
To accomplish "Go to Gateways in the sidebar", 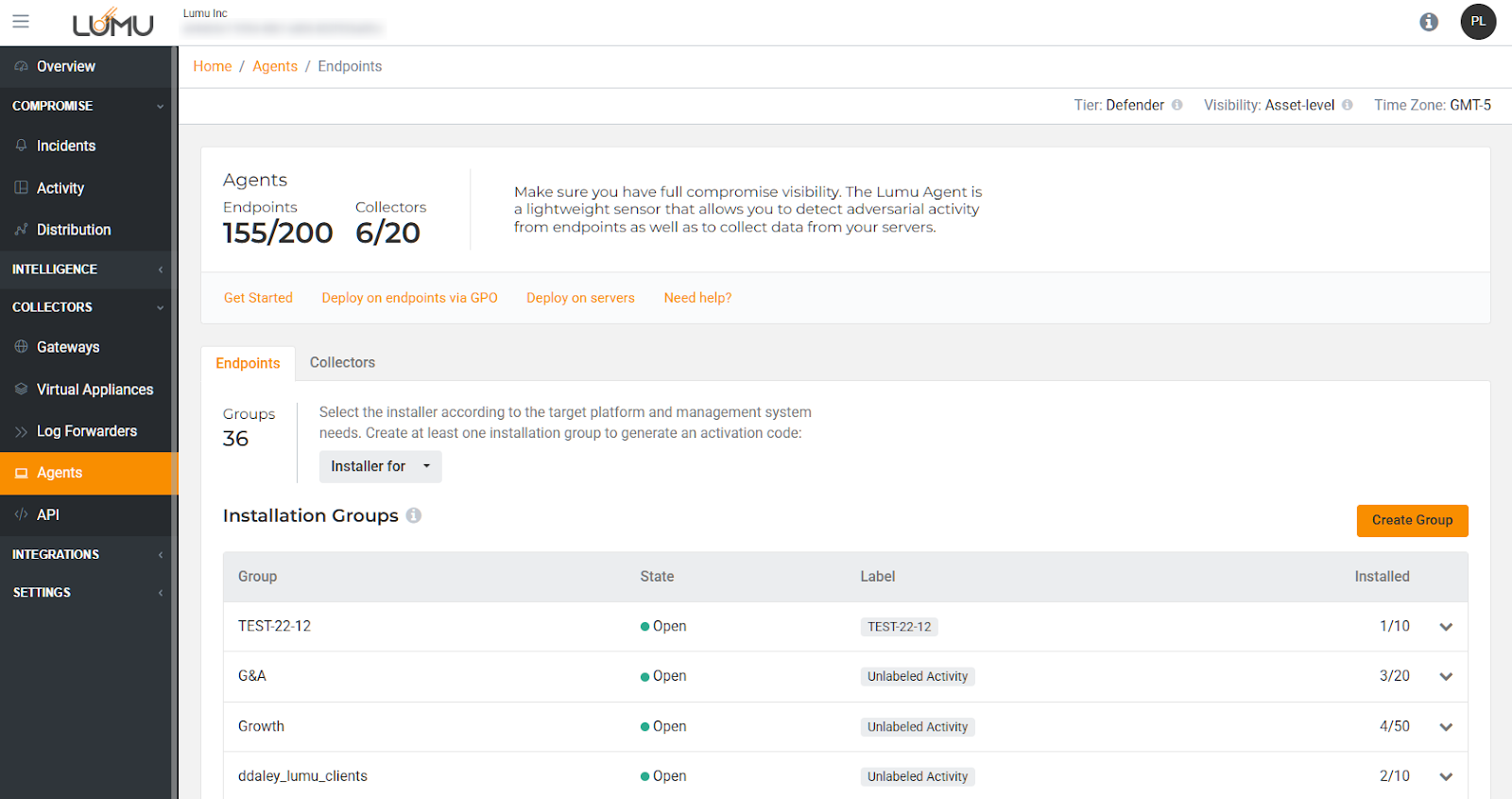I will [68, 347].
